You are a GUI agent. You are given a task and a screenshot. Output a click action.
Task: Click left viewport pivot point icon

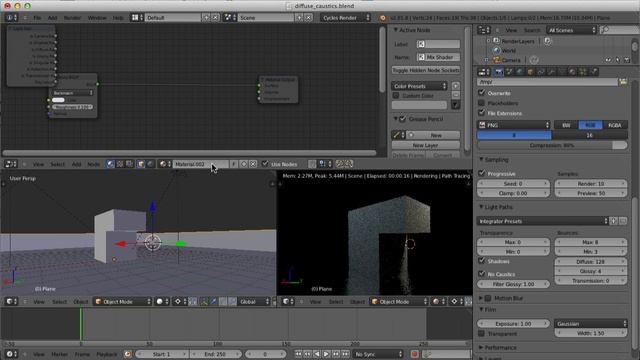tap(179, 302)
